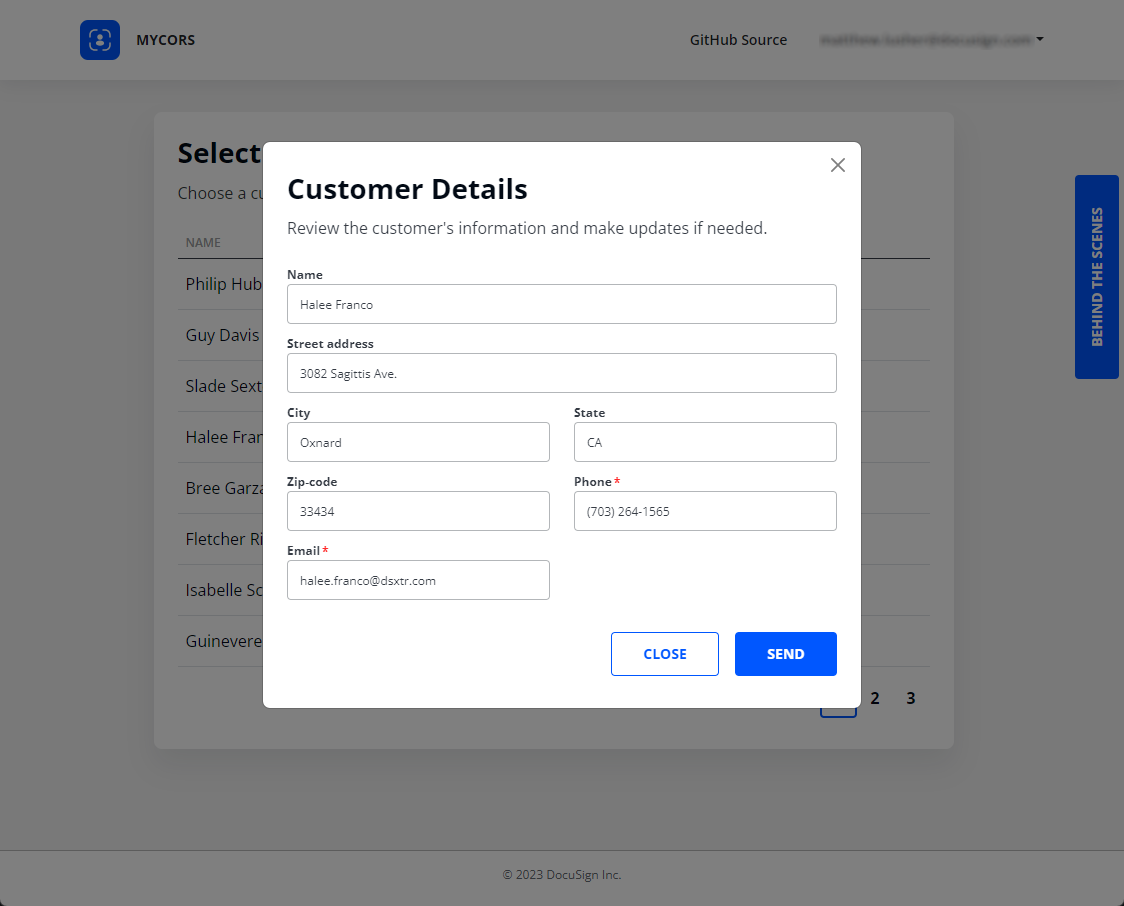The image size is (1124, 906).
Task: Click the DocuSign Inc. footer text
Action: pos(562,874)
